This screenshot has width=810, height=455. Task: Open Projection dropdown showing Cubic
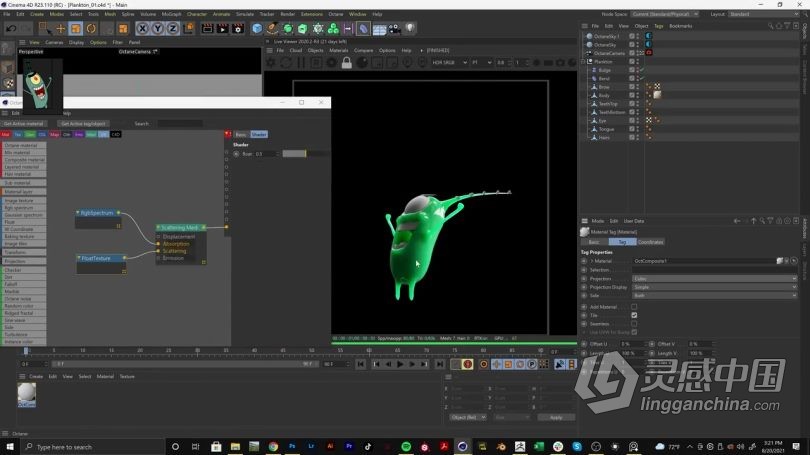point(714,278)
